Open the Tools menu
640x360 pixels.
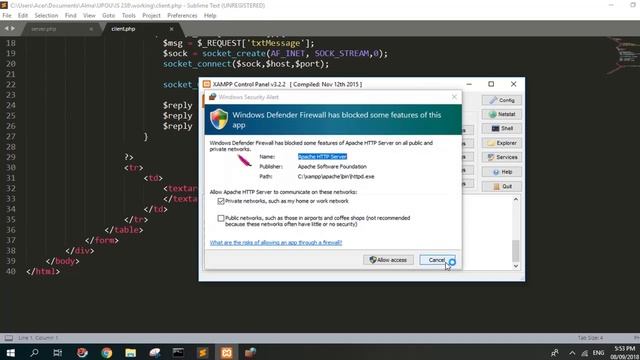click(x=129, y=16)
